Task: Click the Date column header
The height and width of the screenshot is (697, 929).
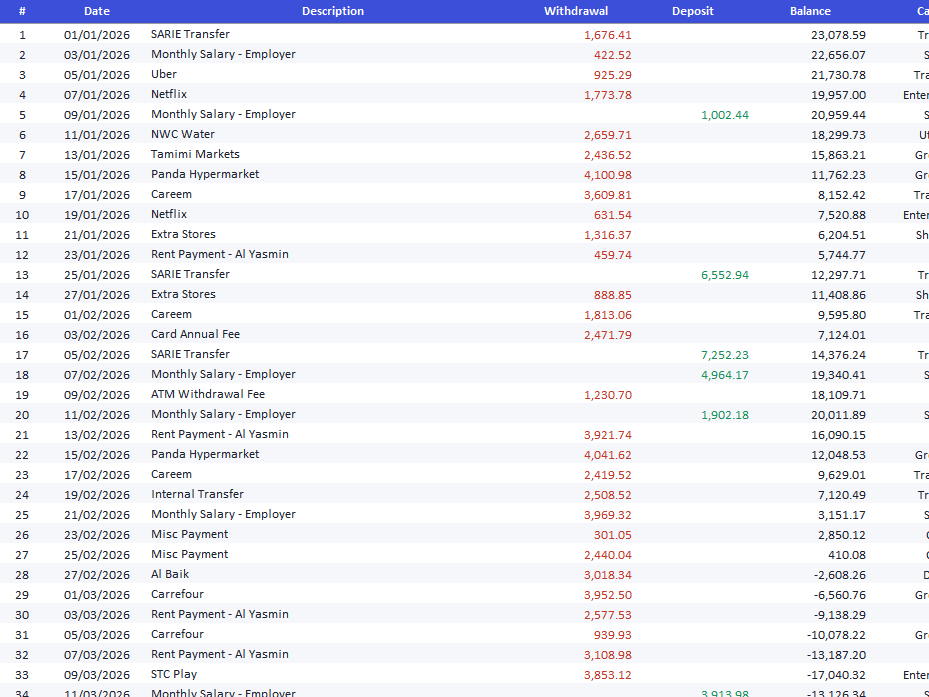Action: 97,11
